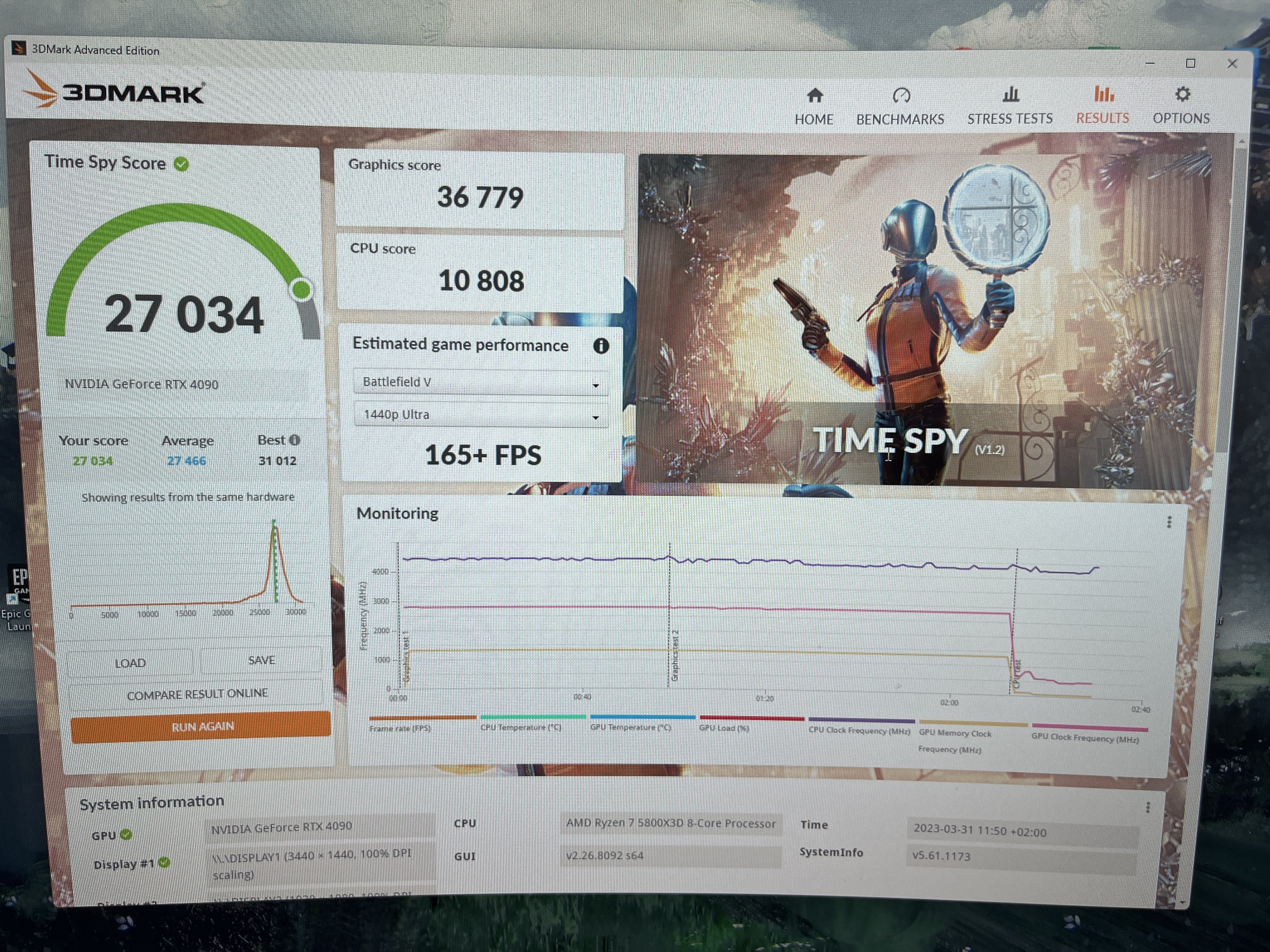Toggle GPU Temperature legend series

click(630, 727)
